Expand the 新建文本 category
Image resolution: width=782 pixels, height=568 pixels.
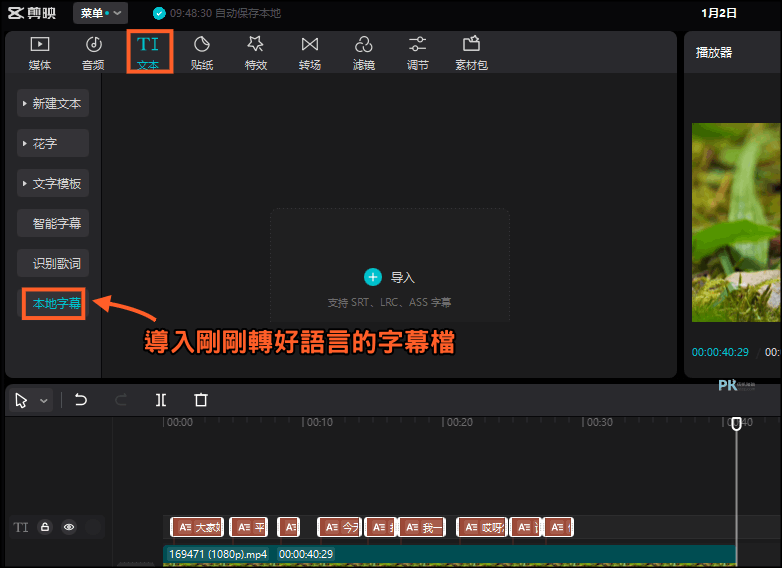pos(53,103)
